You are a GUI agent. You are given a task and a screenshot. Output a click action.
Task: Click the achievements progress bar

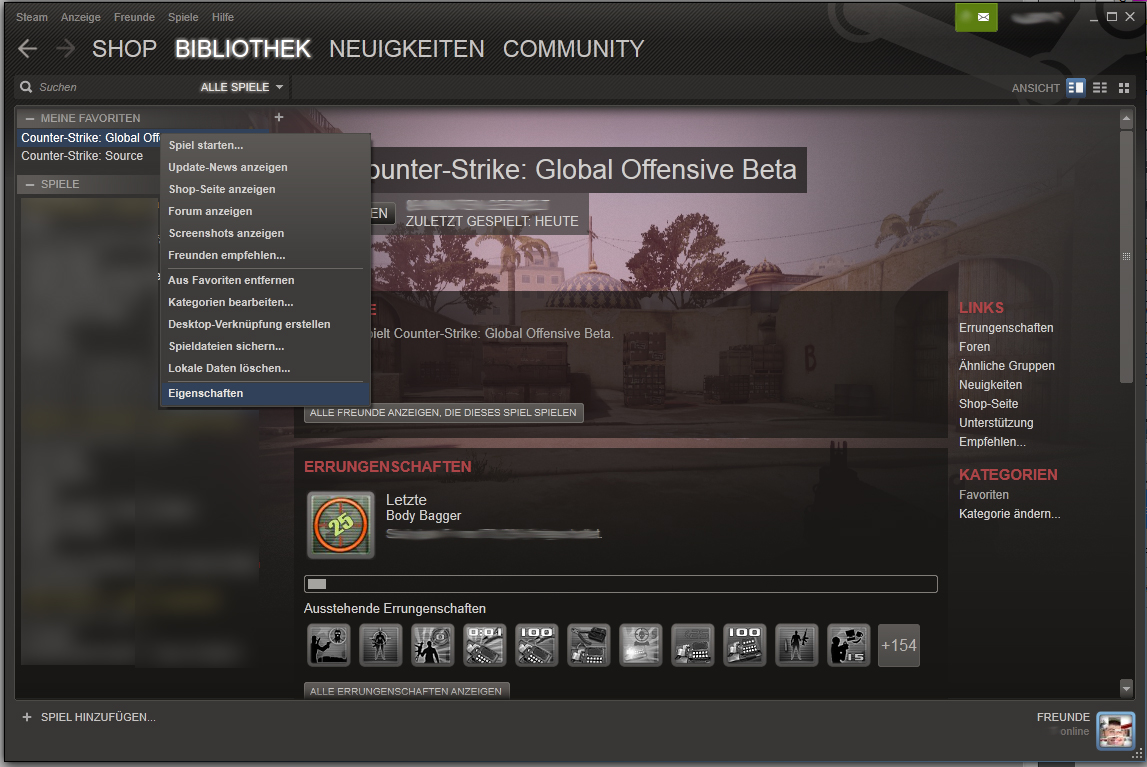tap(620, 583)
